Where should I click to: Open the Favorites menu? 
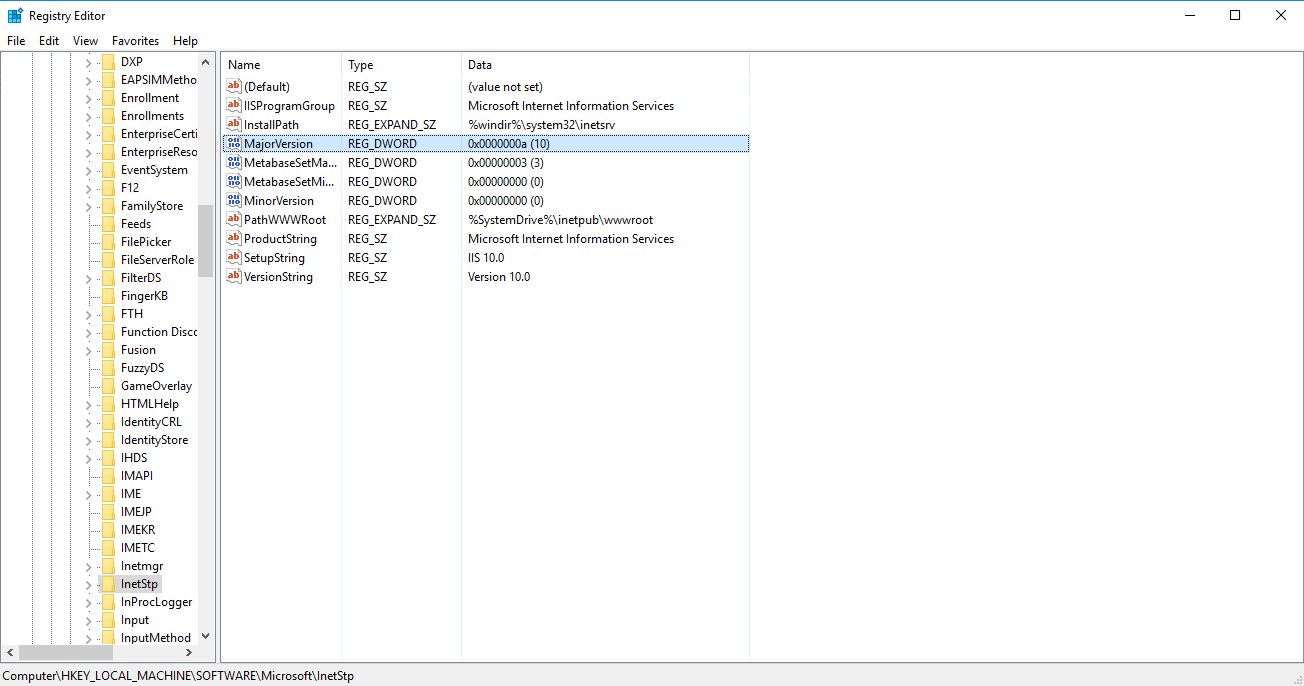click(x=135, y=41)
